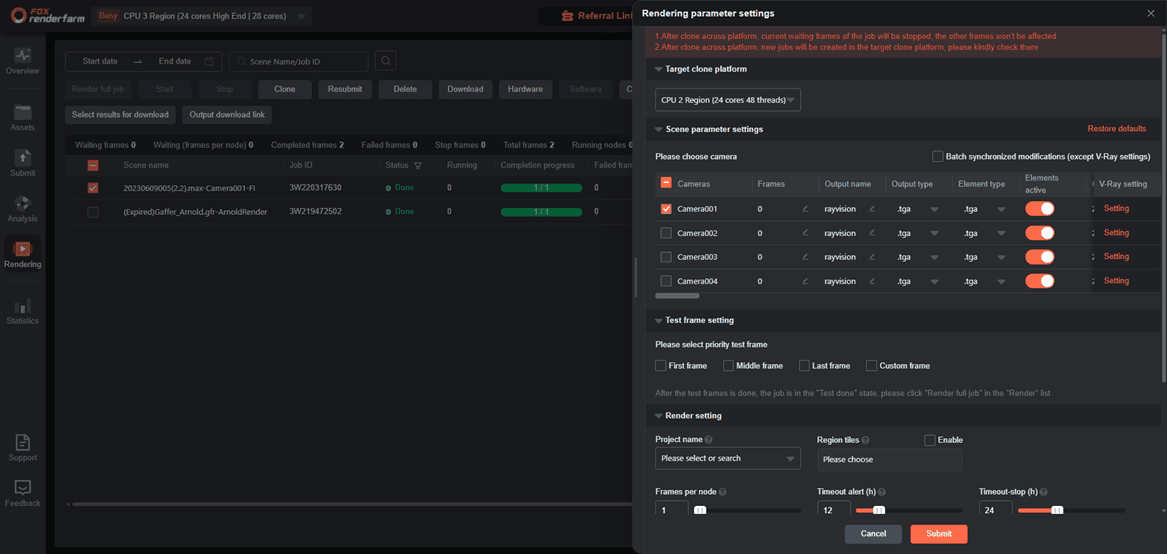Open the Overview sidebar icon
This screenshot has width=1167, height=554.
[22, 60]
